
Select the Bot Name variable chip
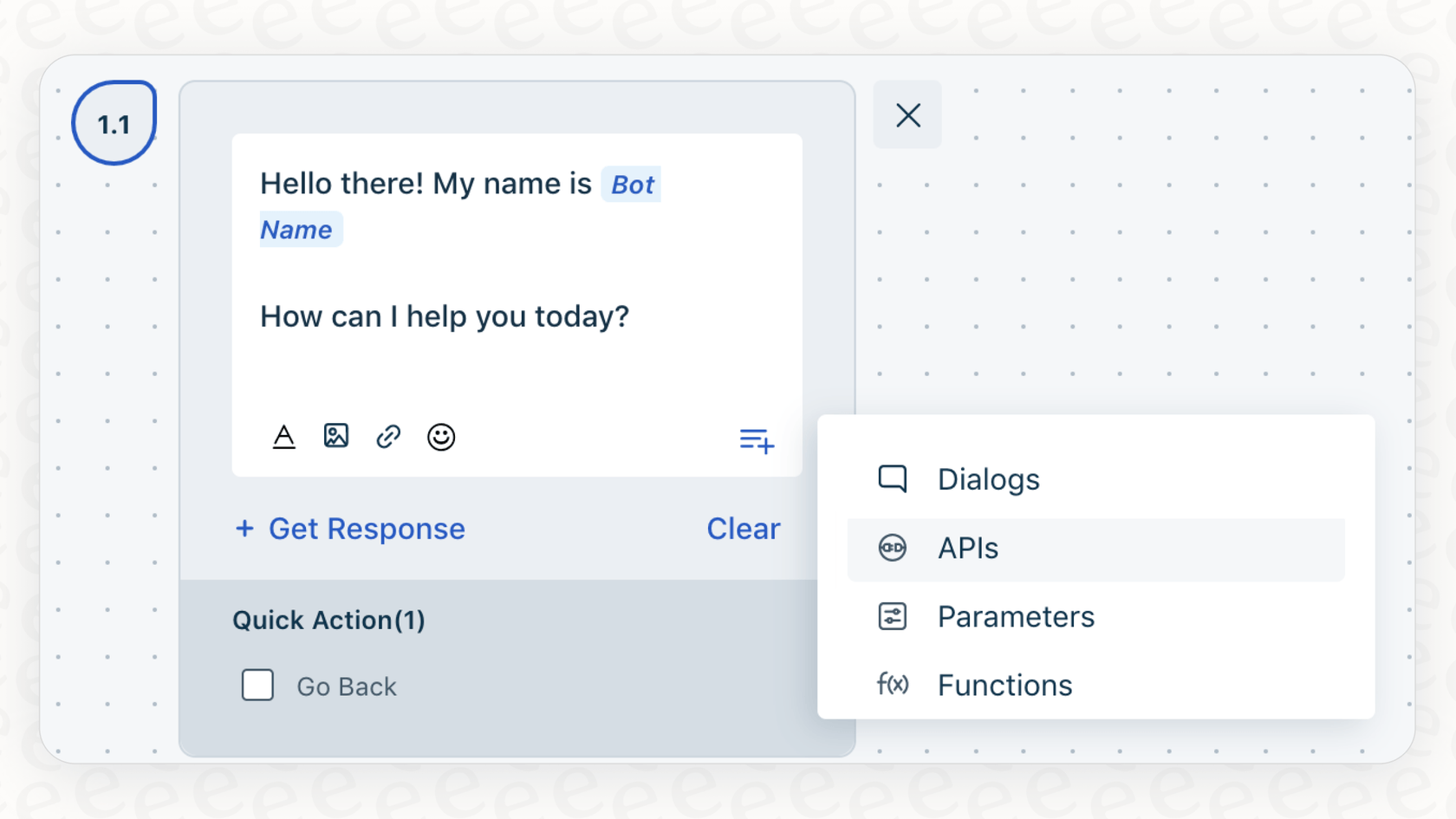[632, 184]
